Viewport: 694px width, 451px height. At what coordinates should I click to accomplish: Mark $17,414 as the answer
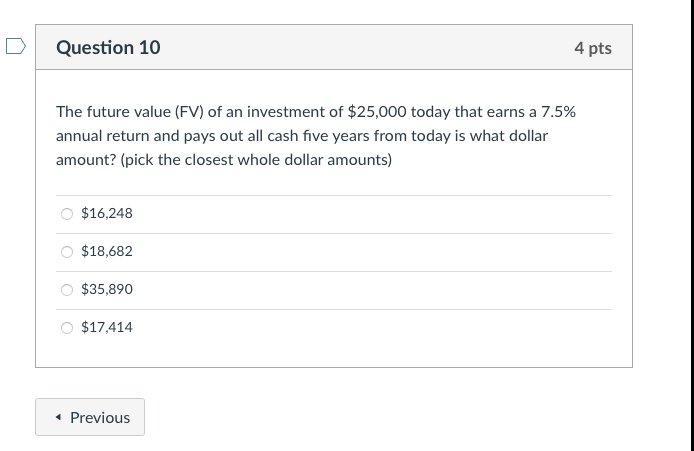click(x=67, y=327)
